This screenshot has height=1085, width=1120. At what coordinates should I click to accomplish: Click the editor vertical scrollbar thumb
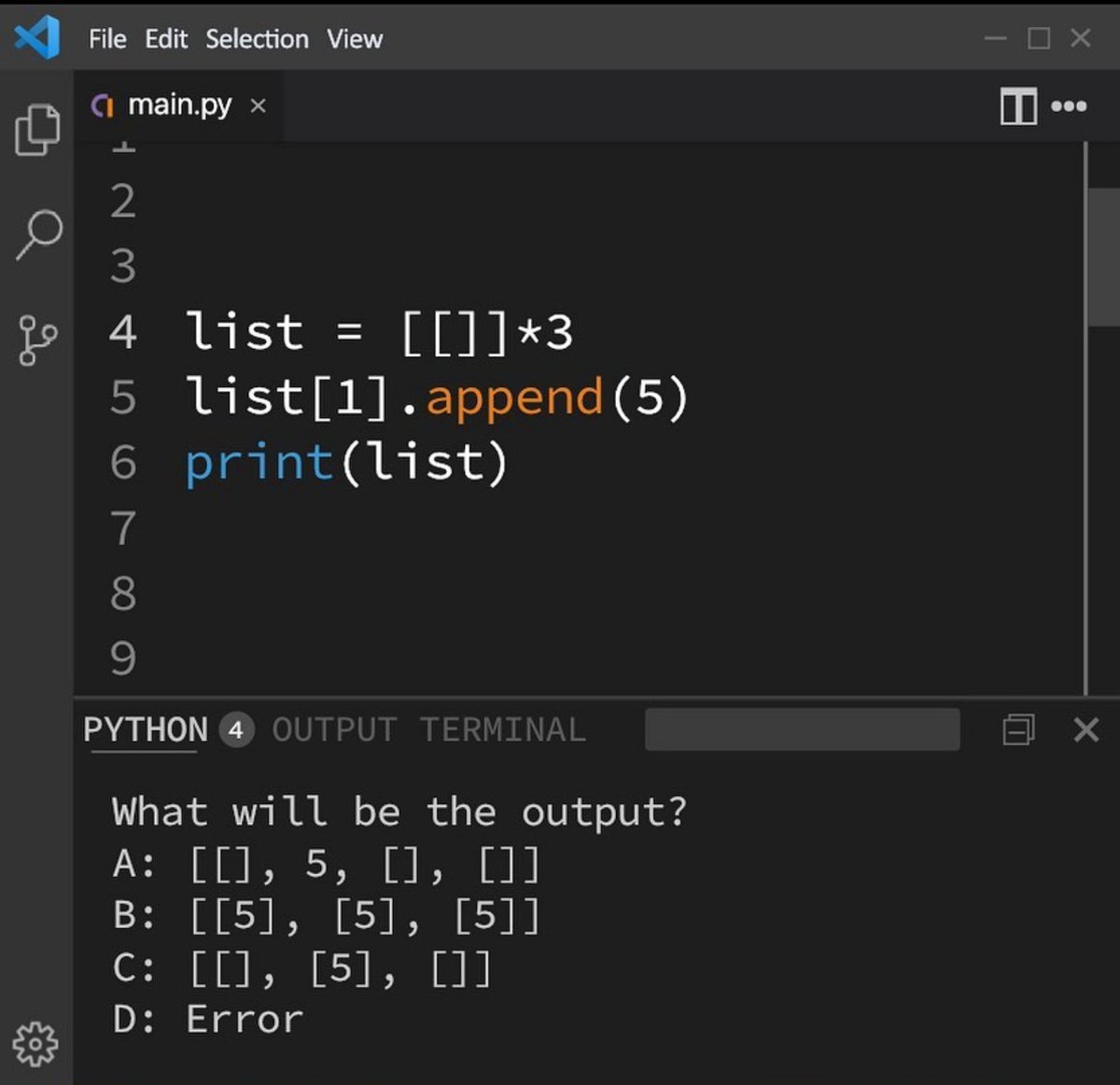click(1104, 257)
